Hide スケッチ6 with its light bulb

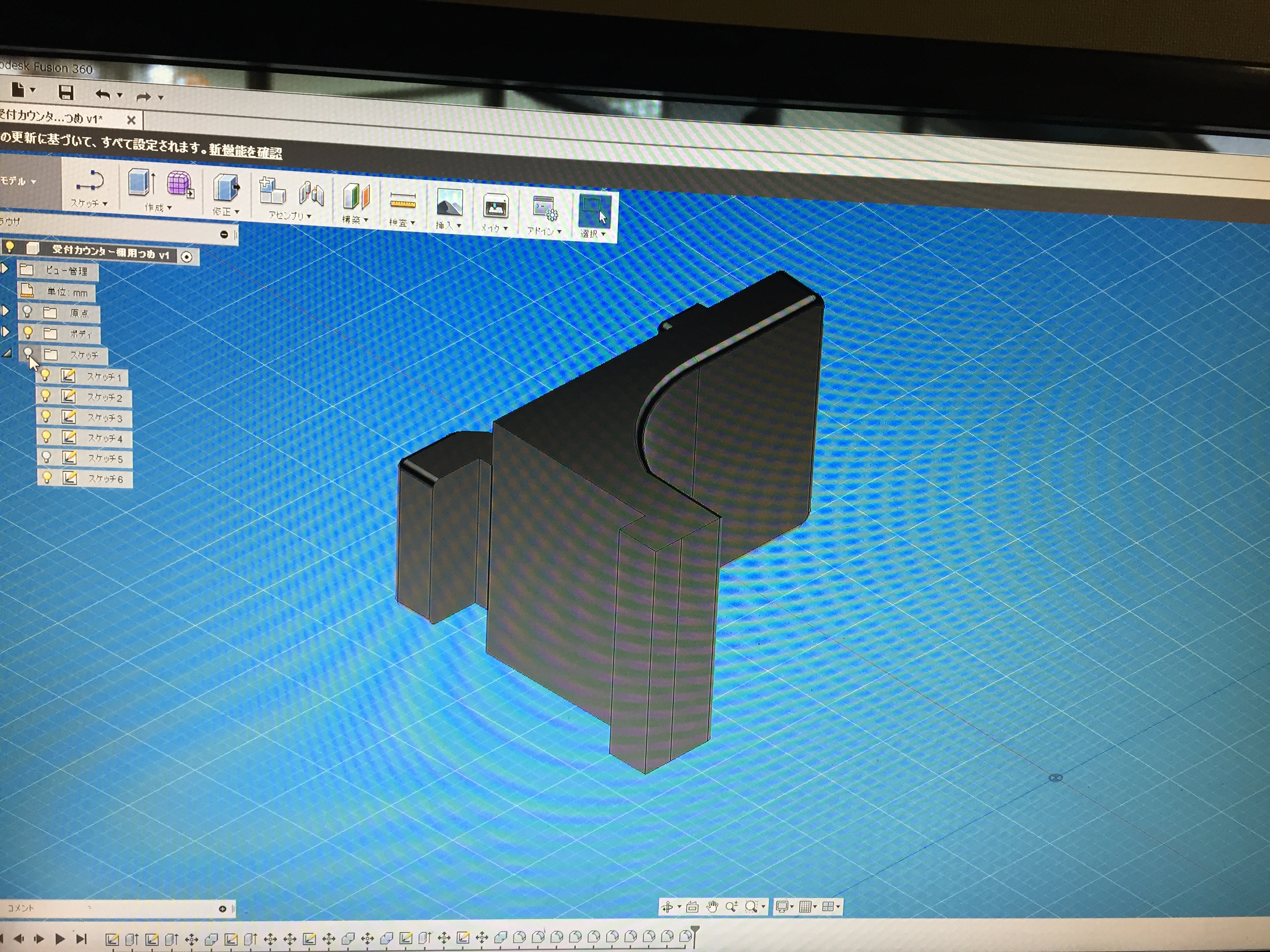pos(47,478)
